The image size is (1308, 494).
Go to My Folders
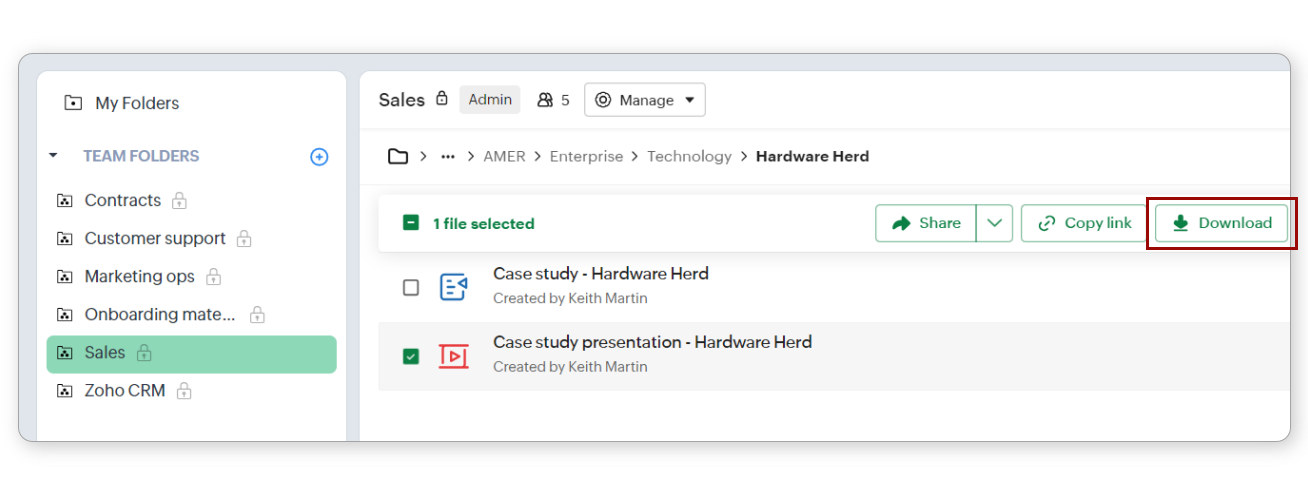click(x=136, y=103)
